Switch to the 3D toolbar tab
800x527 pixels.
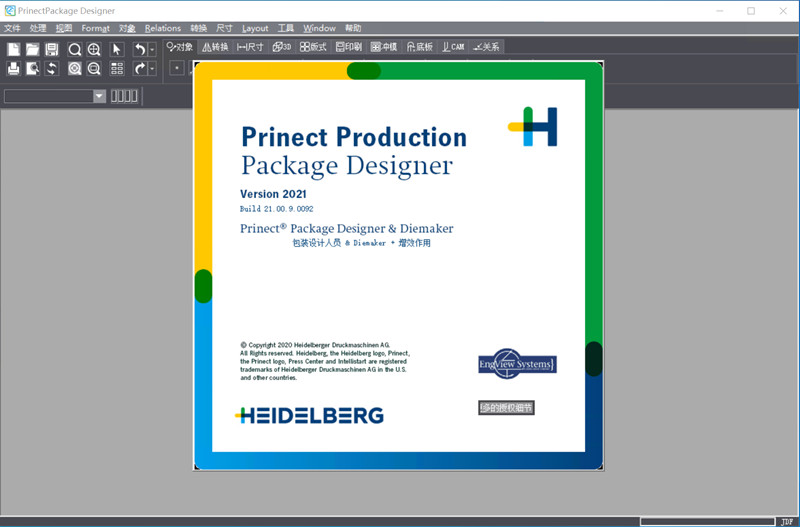[x=282, y=47]
